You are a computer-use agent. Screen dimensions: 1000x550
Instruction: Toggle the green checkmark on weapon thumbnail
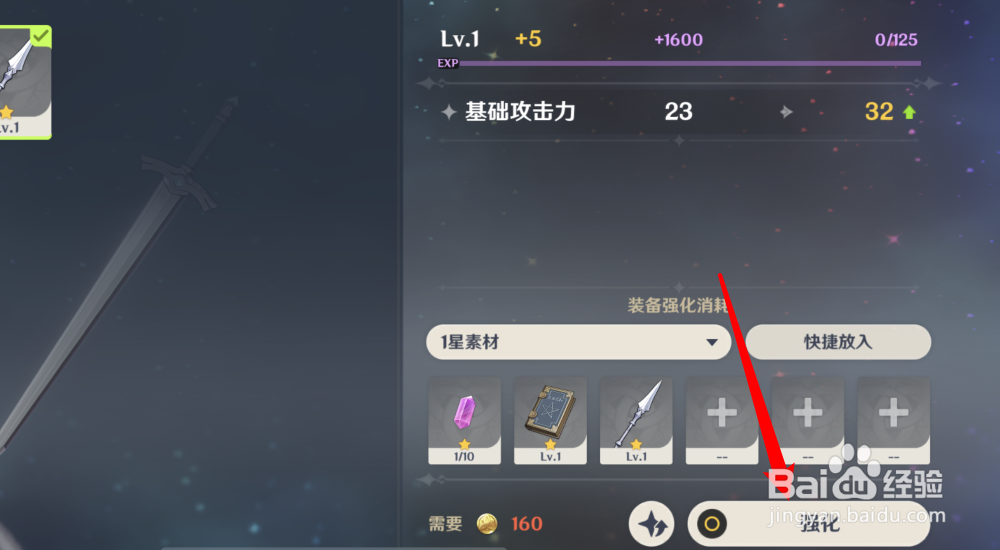pos(41,36)
